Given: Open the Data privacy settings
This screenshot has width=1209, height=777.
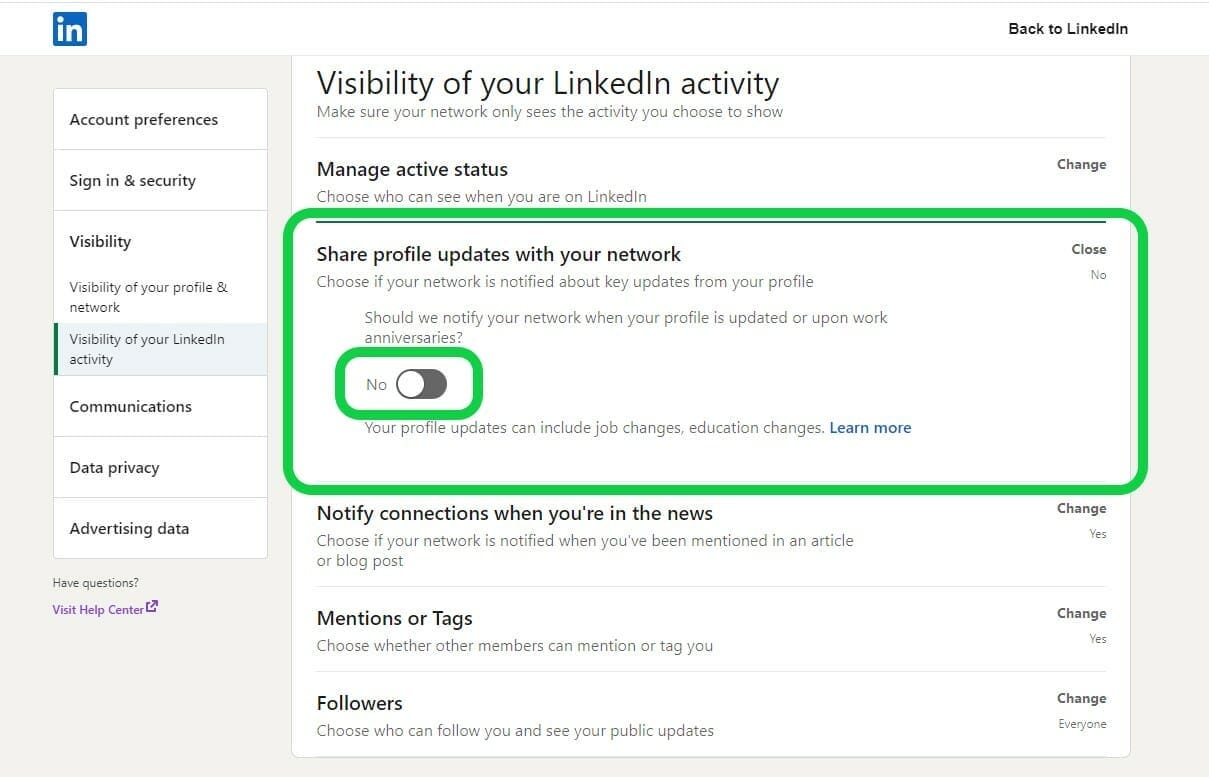Looking at the screenshot, I should [x=113, y=467].
